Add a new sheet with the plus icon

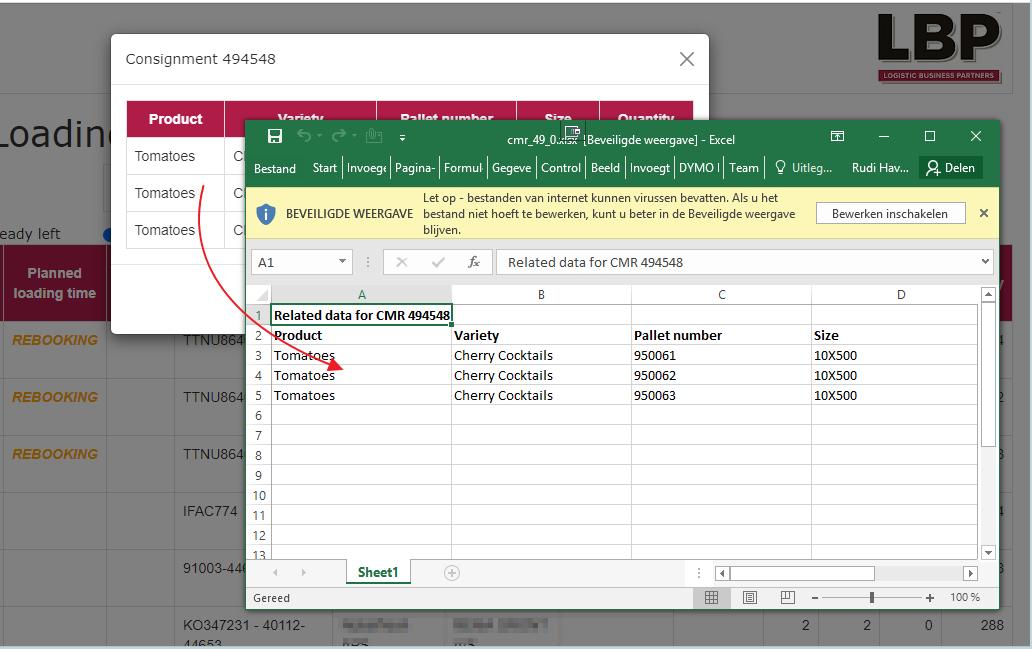(x=452, y=573)
